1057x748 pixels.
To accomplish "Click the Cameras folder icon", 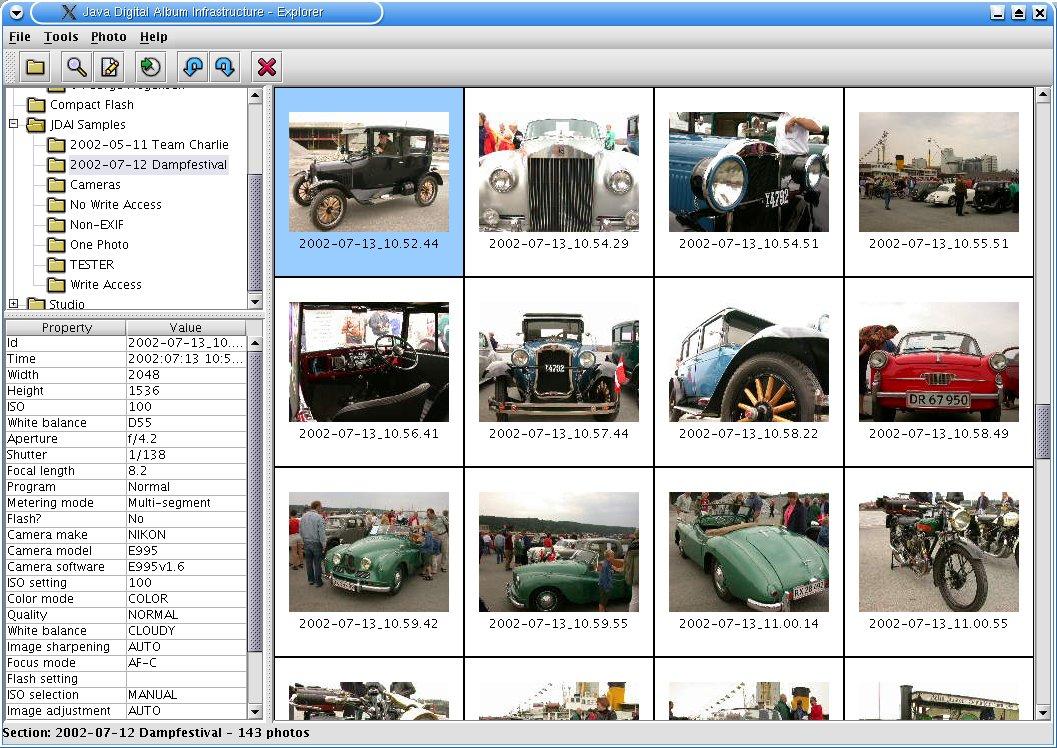I will [57, 185].
